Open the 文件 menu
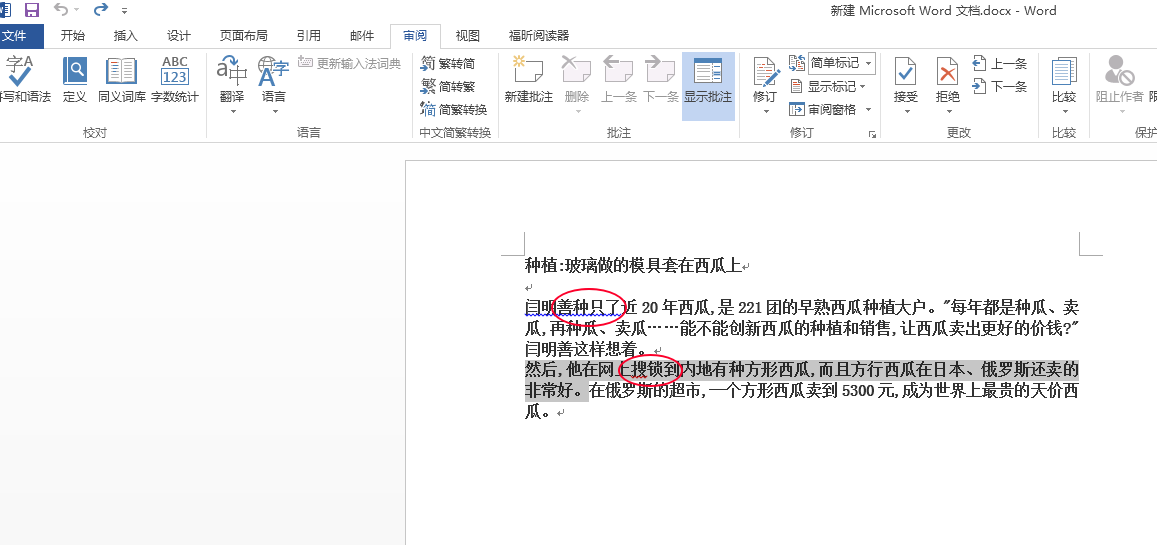 [14, 35]
